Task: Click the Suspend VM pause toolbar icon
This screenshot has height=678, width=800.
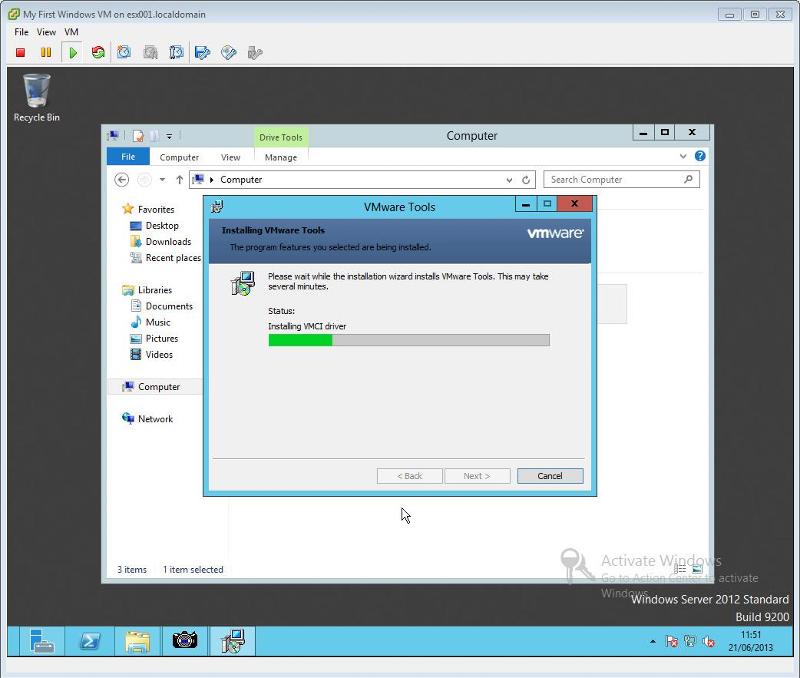Action: (x=46, y=53)
